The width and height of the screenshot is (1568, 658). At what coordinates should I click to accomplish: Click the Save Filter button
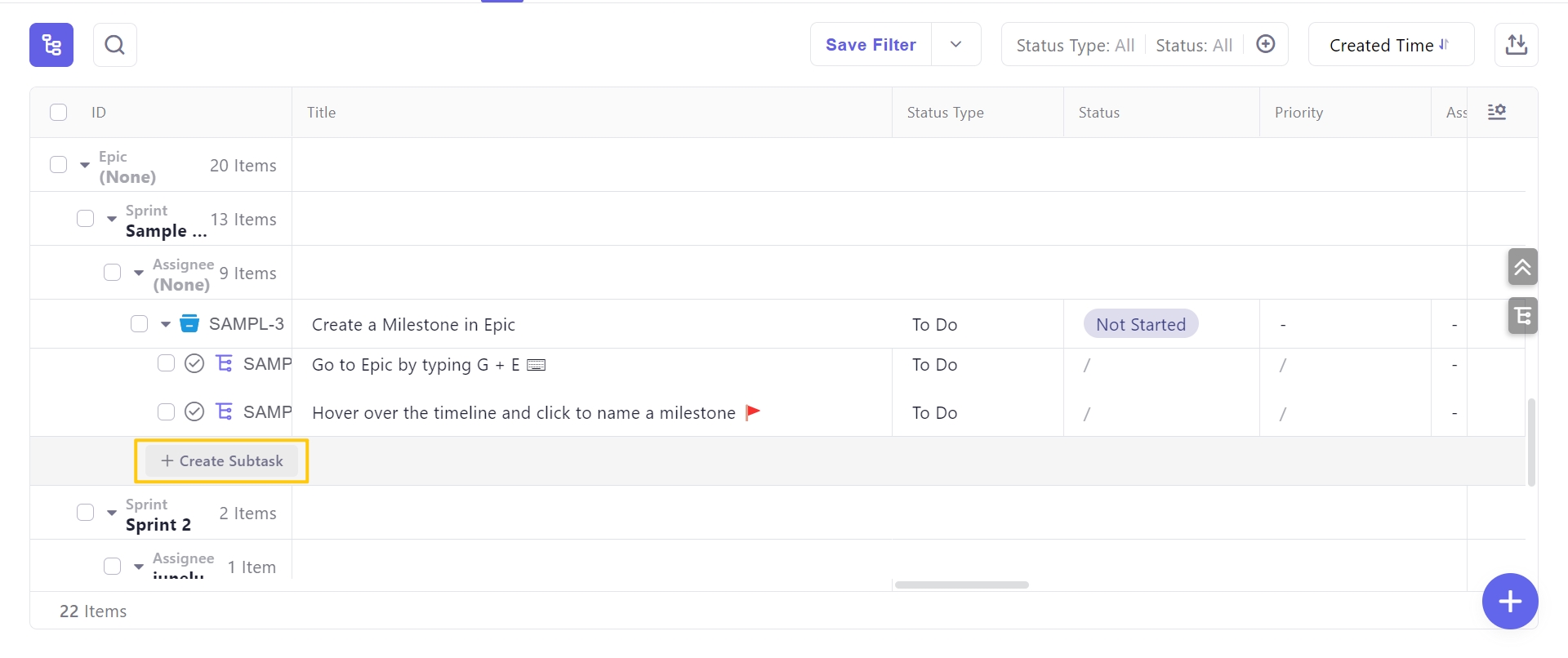point(871,45)
